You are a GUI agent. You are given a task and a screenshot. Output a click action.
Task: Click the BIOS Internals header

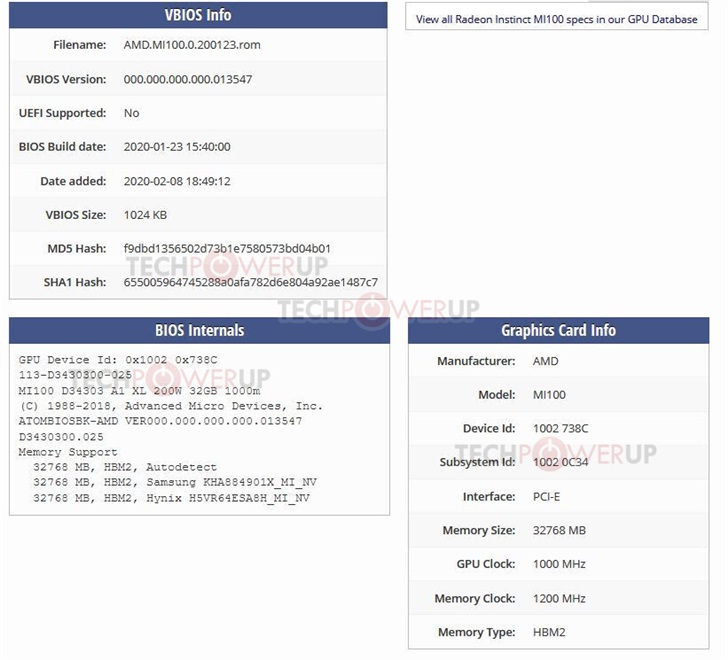pyautogui.click(x=200, y=330)
